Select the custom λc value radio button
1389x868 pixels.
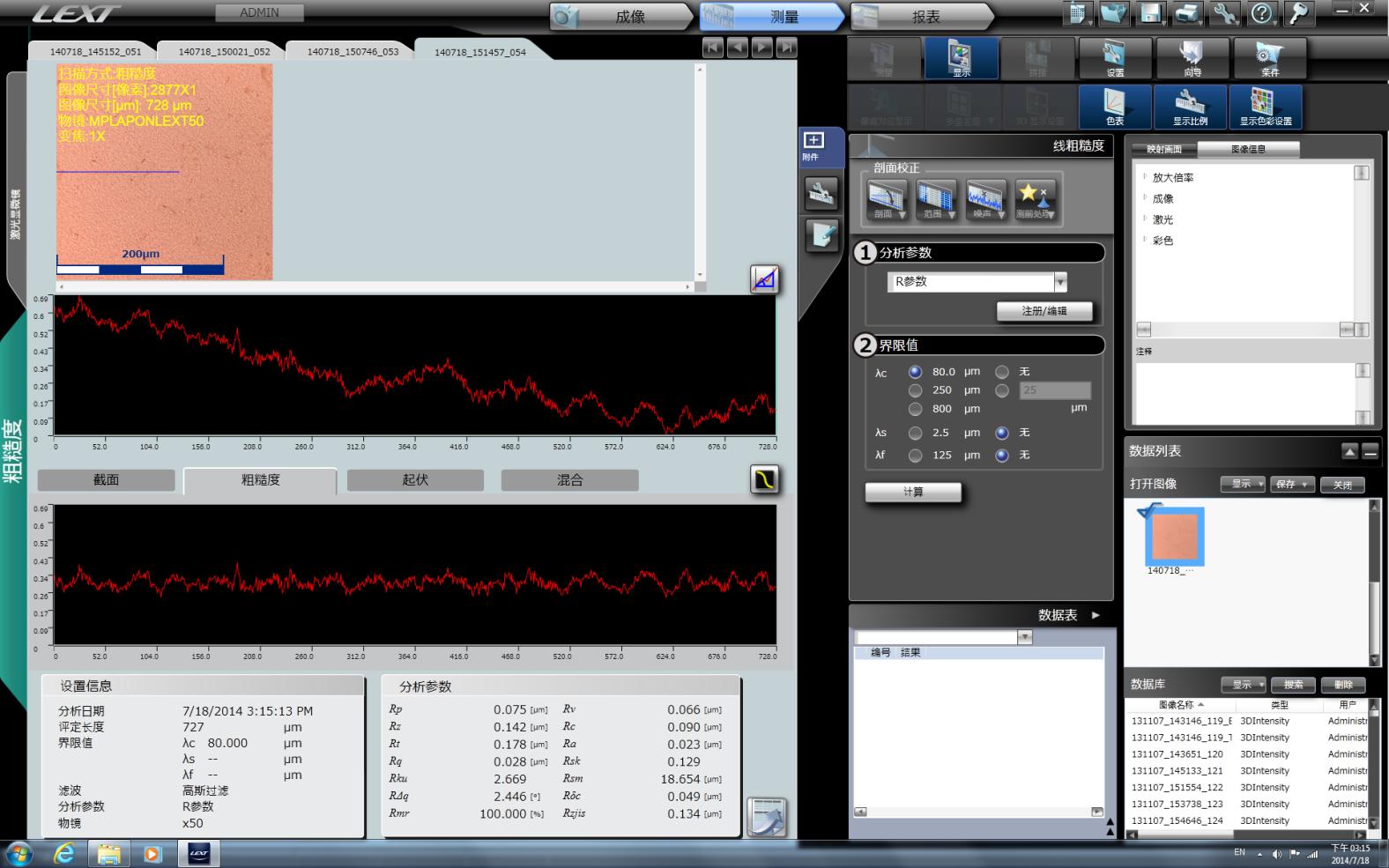(x=1002, y=390)
